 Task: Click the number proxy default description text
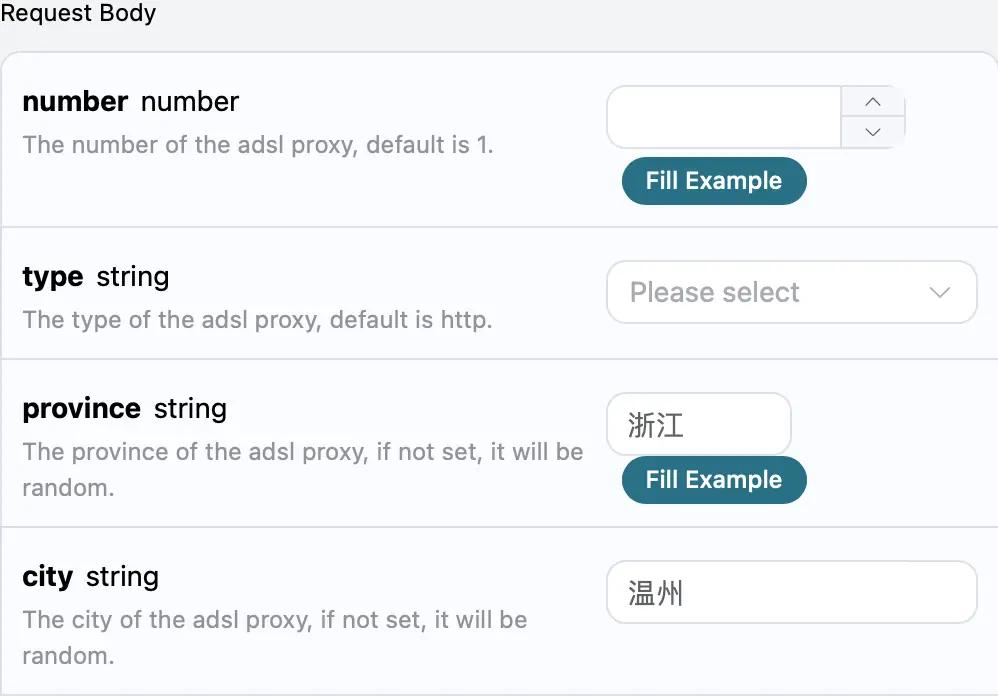(x=258, y=145)
